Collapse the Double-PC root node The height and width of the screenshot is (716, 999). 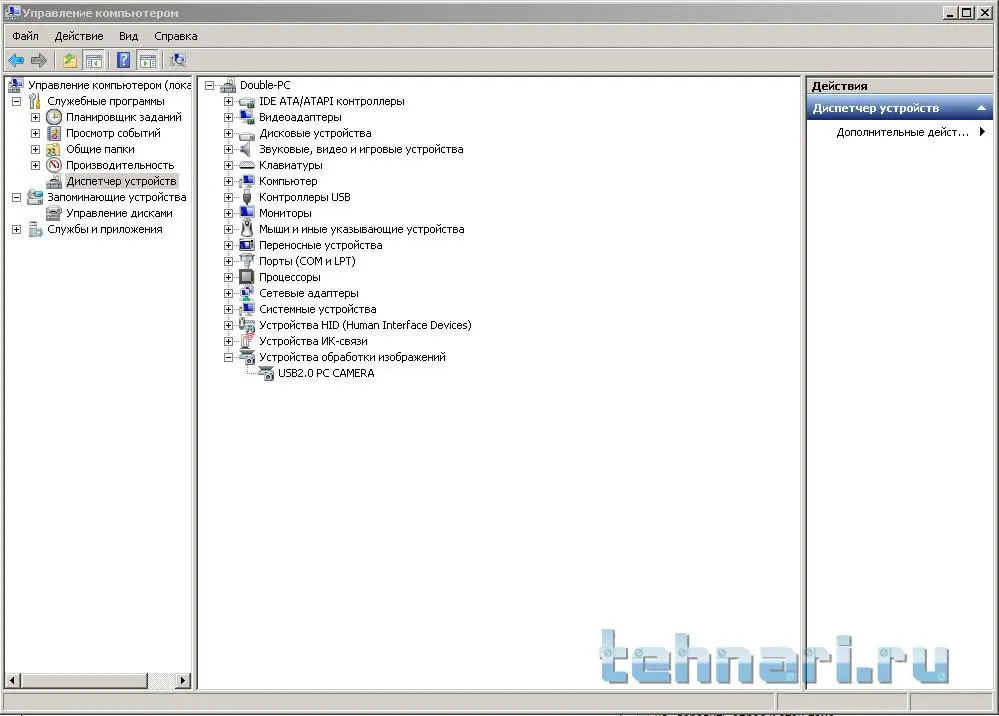point(209,85)
